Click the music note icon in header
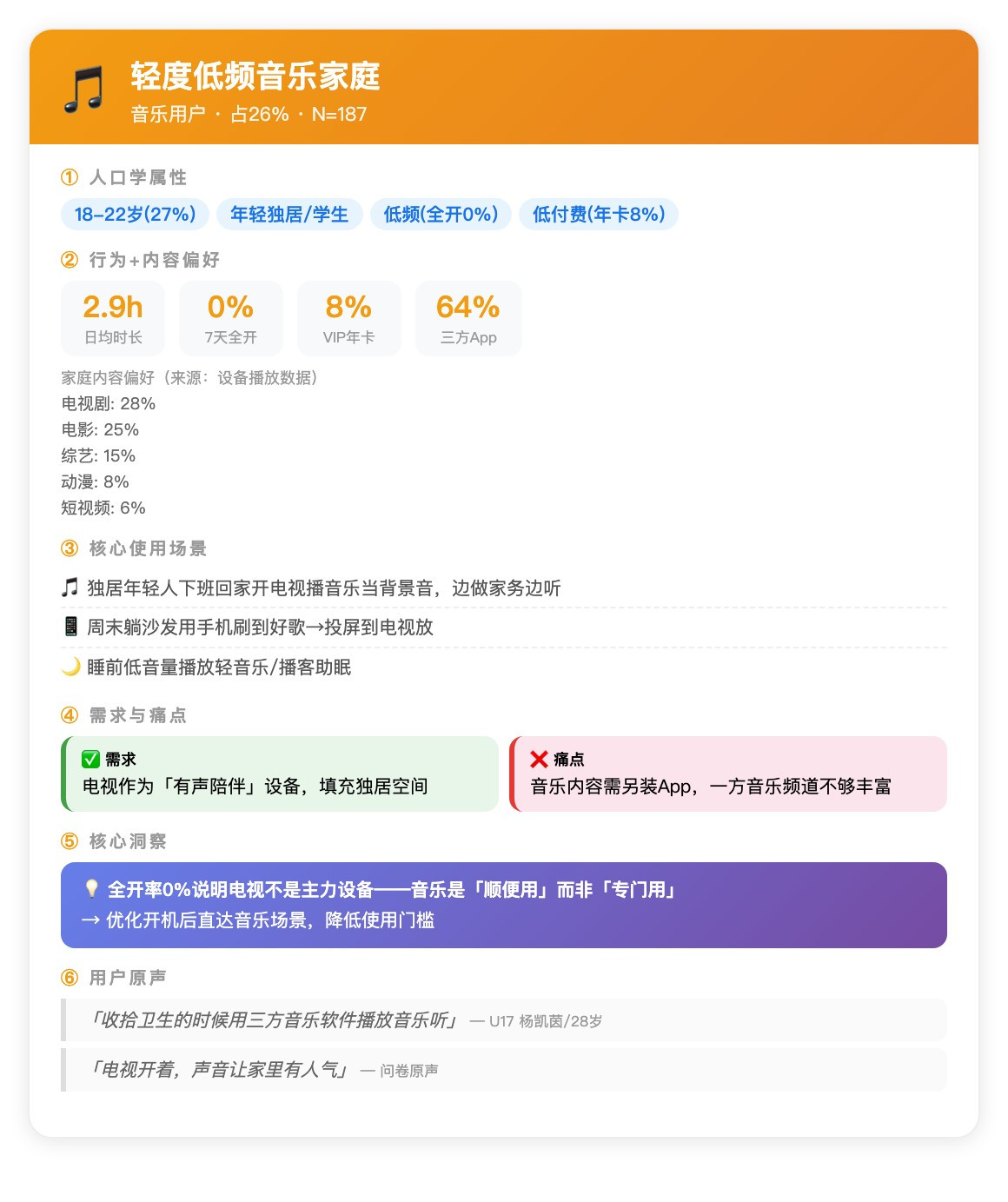 (83, 89)
